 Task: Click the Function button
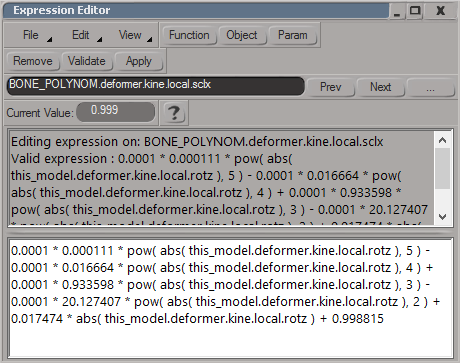coord(189,35)
